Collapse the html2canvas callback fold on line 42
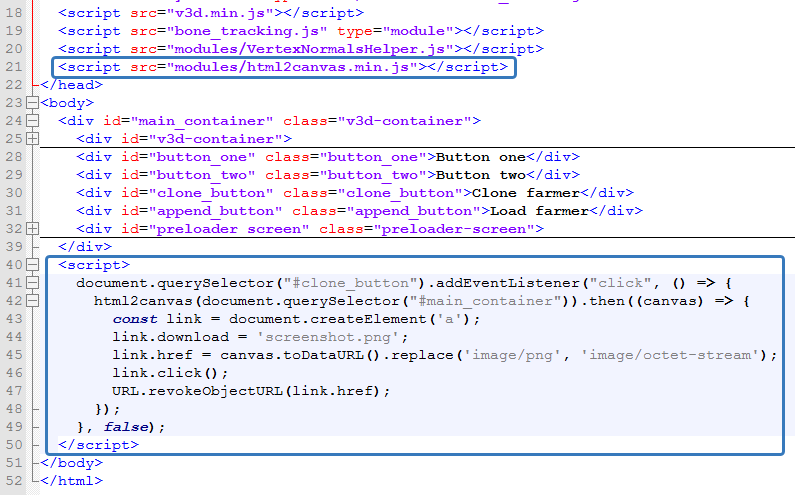This screenshot has height=495, width=795. point(32,301)
